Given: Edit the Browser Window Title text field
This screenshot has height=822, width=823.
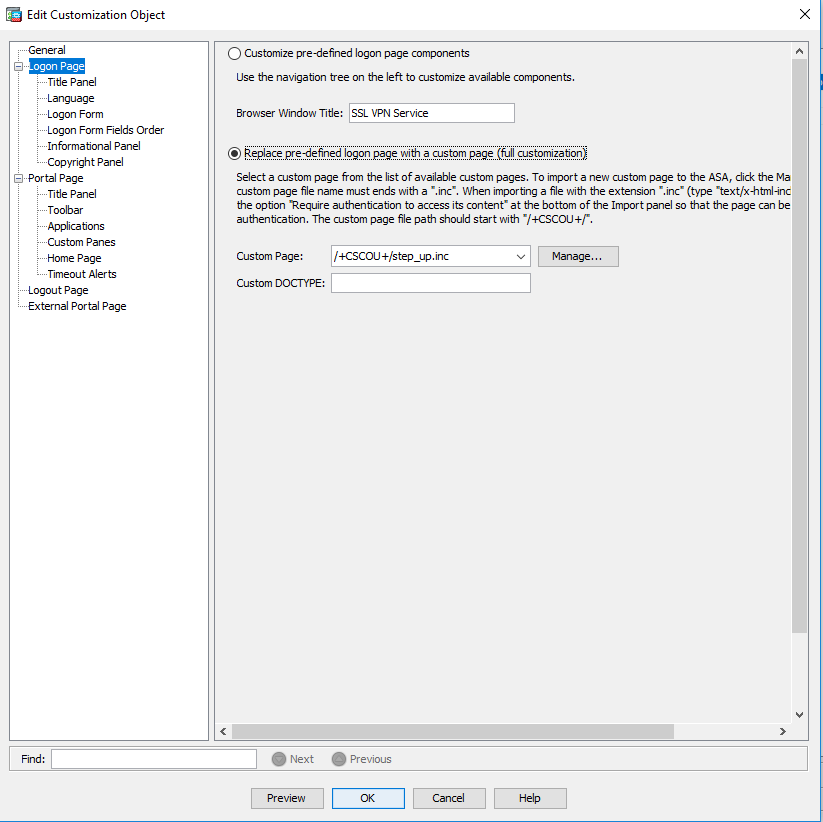Looking at the screenshot, I should pos(431,113).
